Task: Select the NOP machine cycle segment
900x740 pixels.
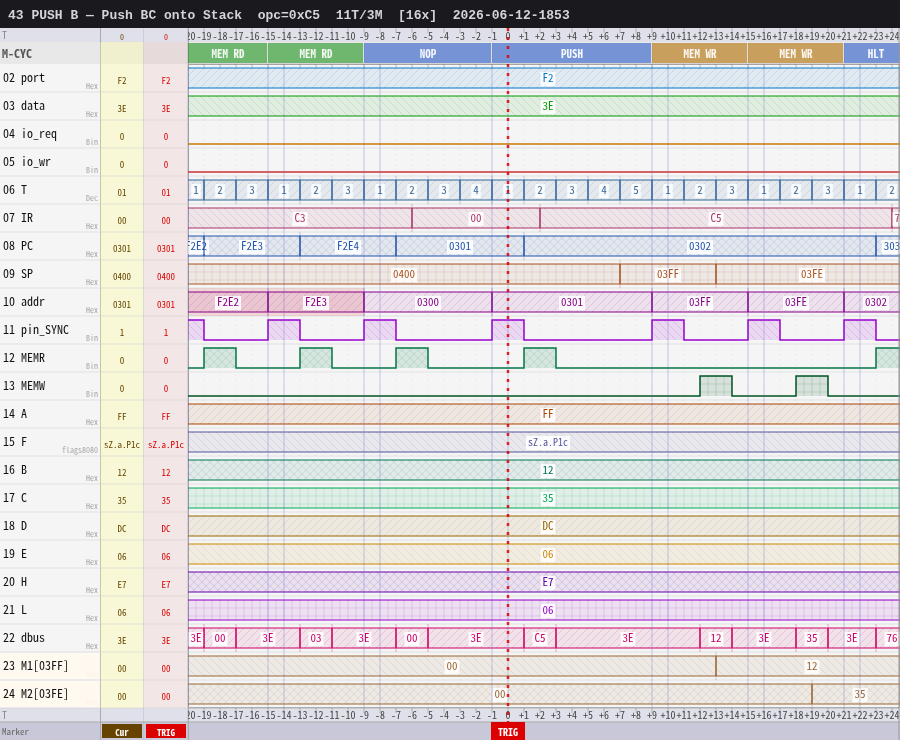Action: [428, 54]
